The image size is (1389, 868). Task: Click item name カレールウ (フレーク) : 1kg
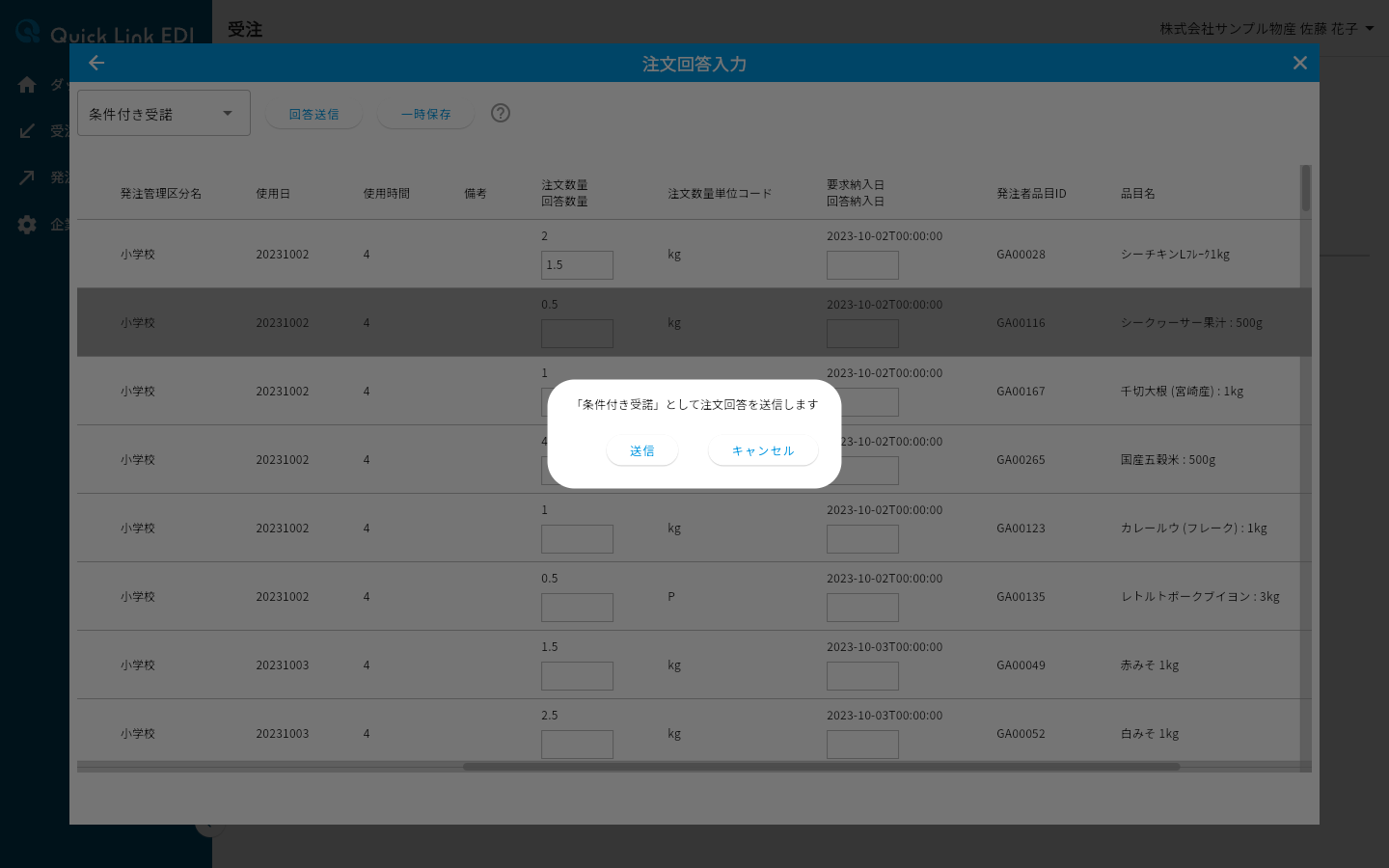point(1194,529)
